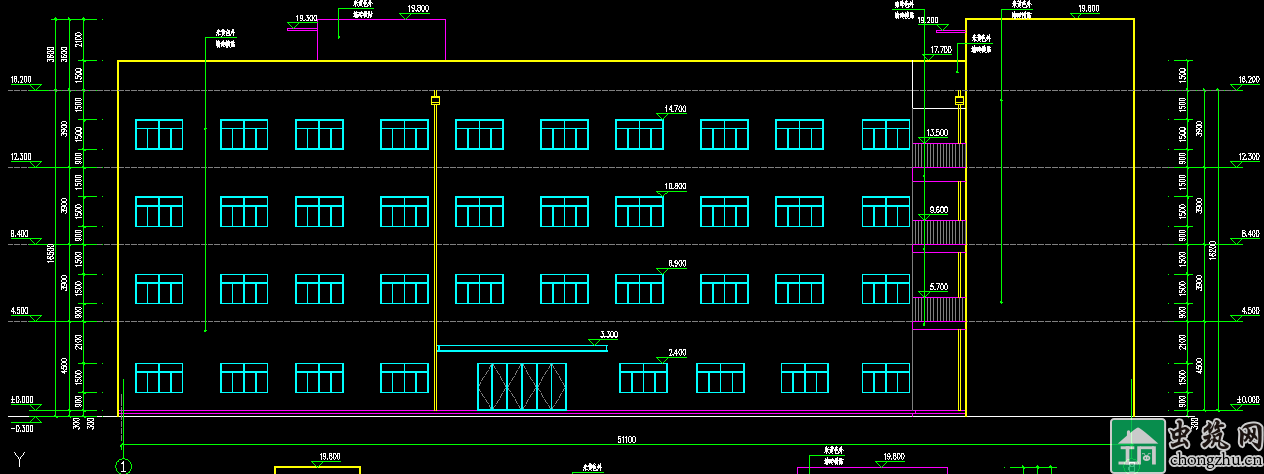Click the right-side 18.200 level label
The height and width of the screenshot is (474, 1264).
pyautogui.click(x=1248, y=80)
